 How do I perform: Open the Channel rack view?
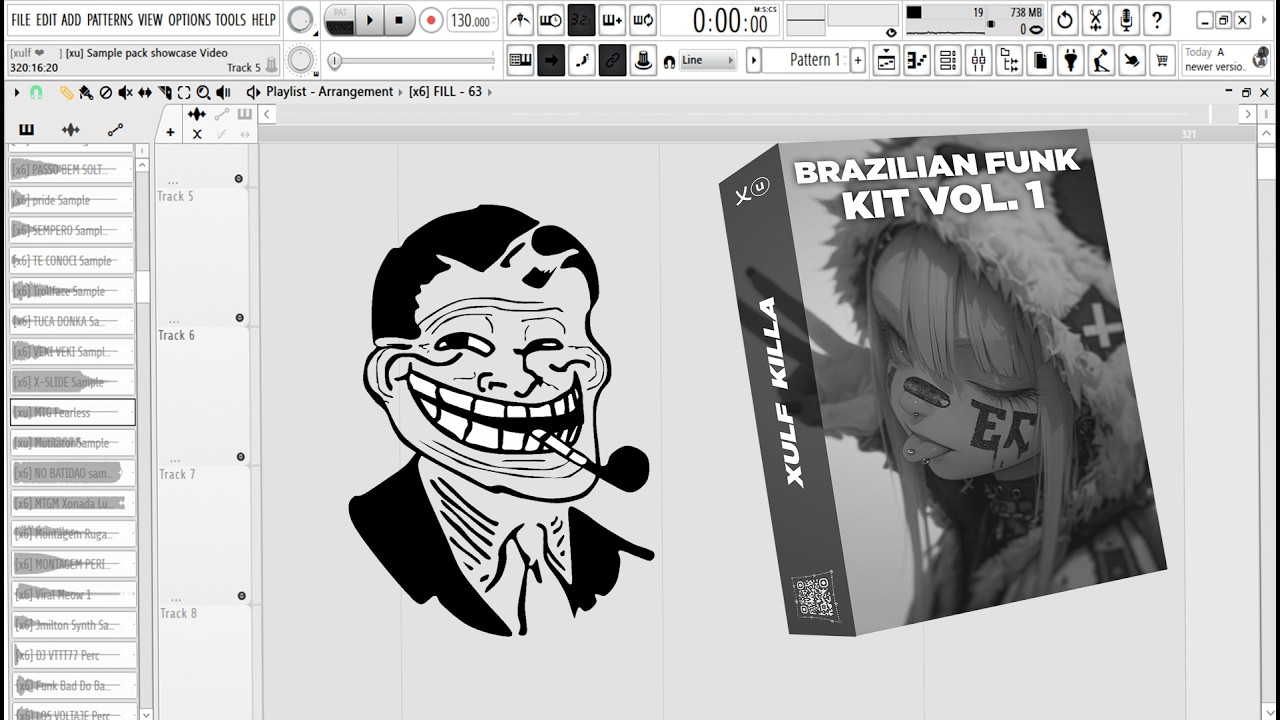[x=948, y=61]
